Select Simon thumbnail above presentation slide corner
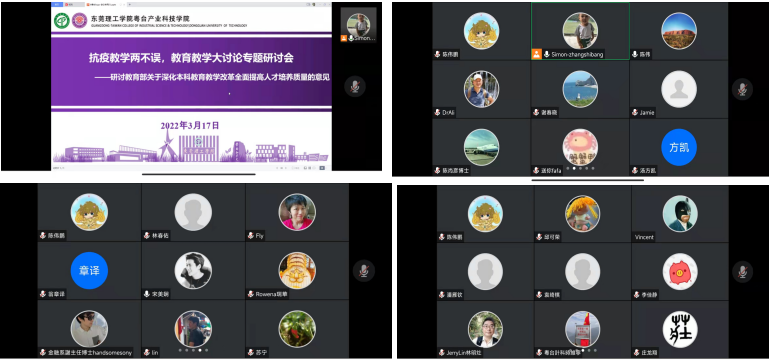This screenshot has height=360, width=769. tap(359, 25)
